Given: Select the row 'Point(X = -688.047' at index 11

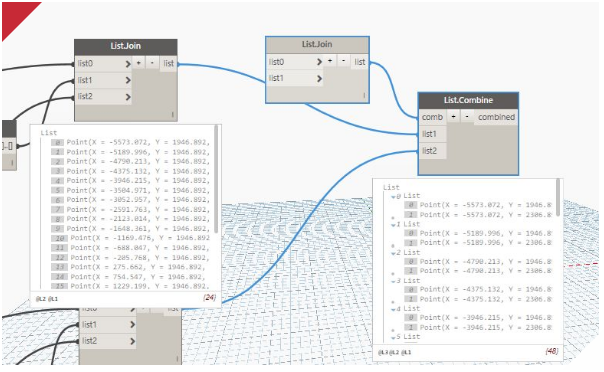Looking at the screenshot, I should (131, 248).
